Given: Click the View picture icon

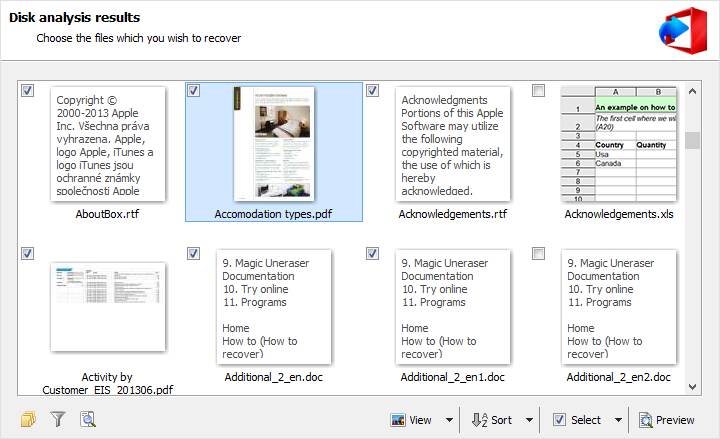Looking at the screenshot, I should click(398, 420).
